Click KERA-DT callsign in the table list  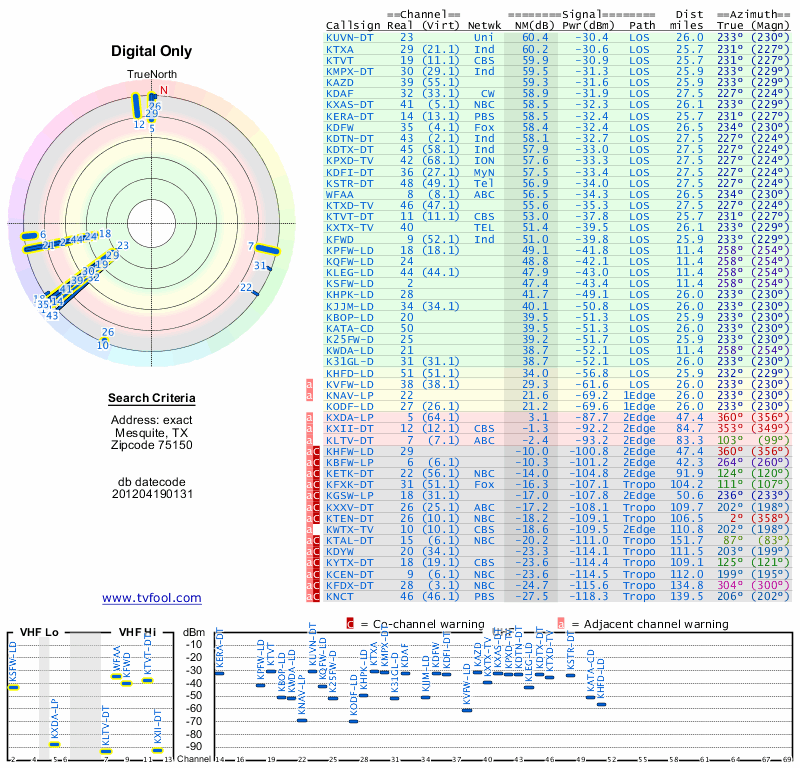pyautogui.click(x=349, y=116)
